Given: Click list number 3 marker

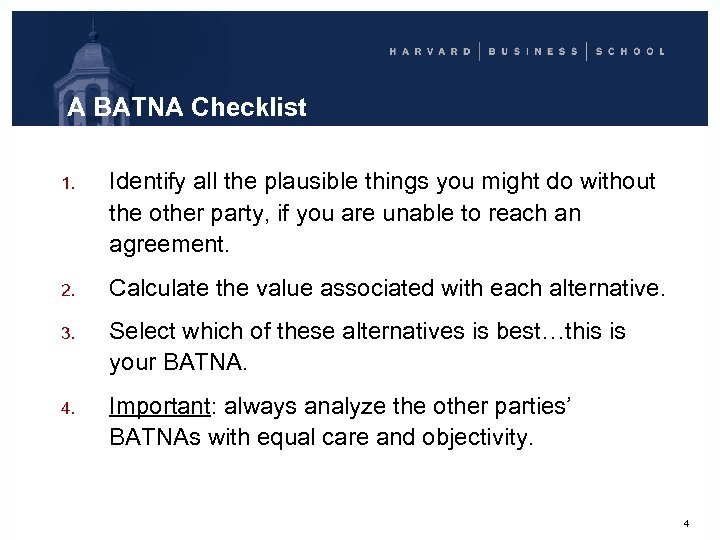Looking at the screenshot, I should (x=68, y=333).
